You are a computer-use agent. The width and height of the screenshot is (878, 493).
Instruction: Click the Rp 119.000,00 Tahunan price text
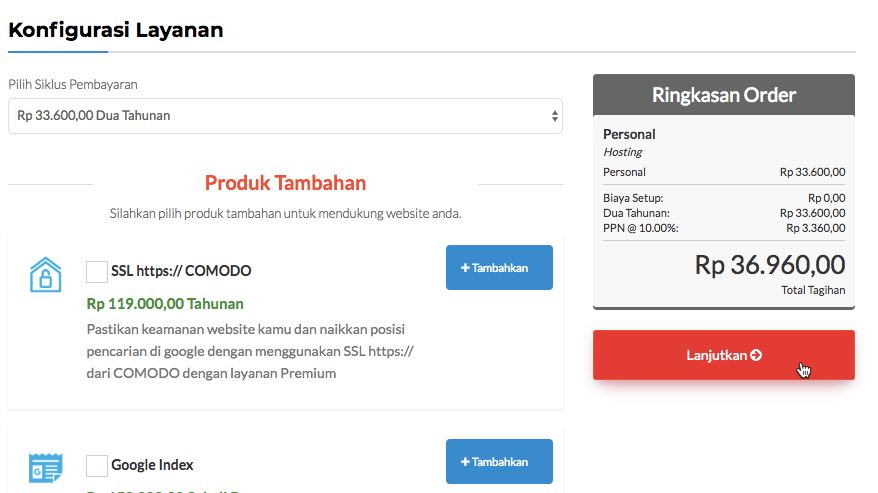click(x=165, y=303)
